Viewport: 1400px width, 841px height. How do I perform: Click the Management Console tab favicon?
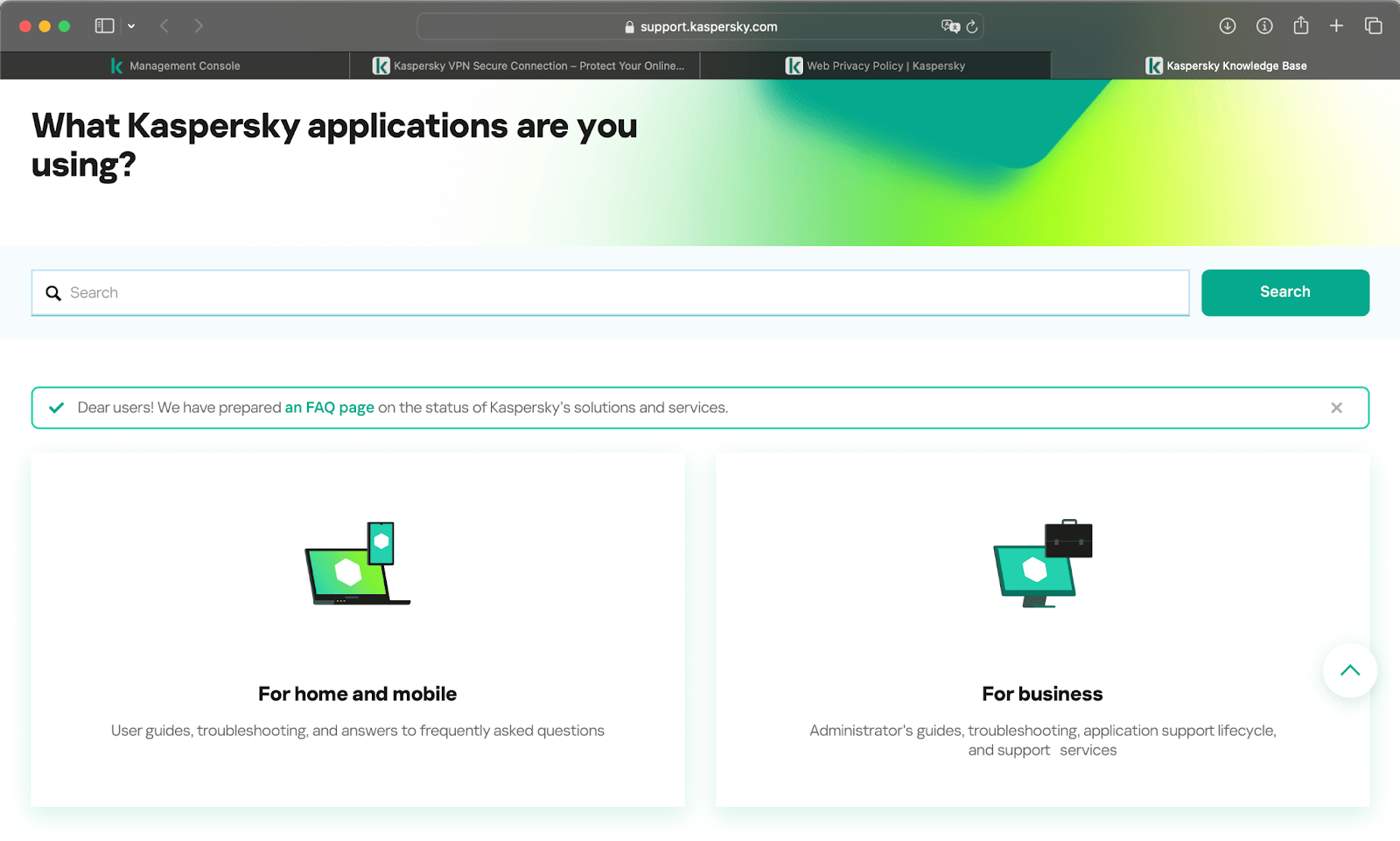click(116, 66)
